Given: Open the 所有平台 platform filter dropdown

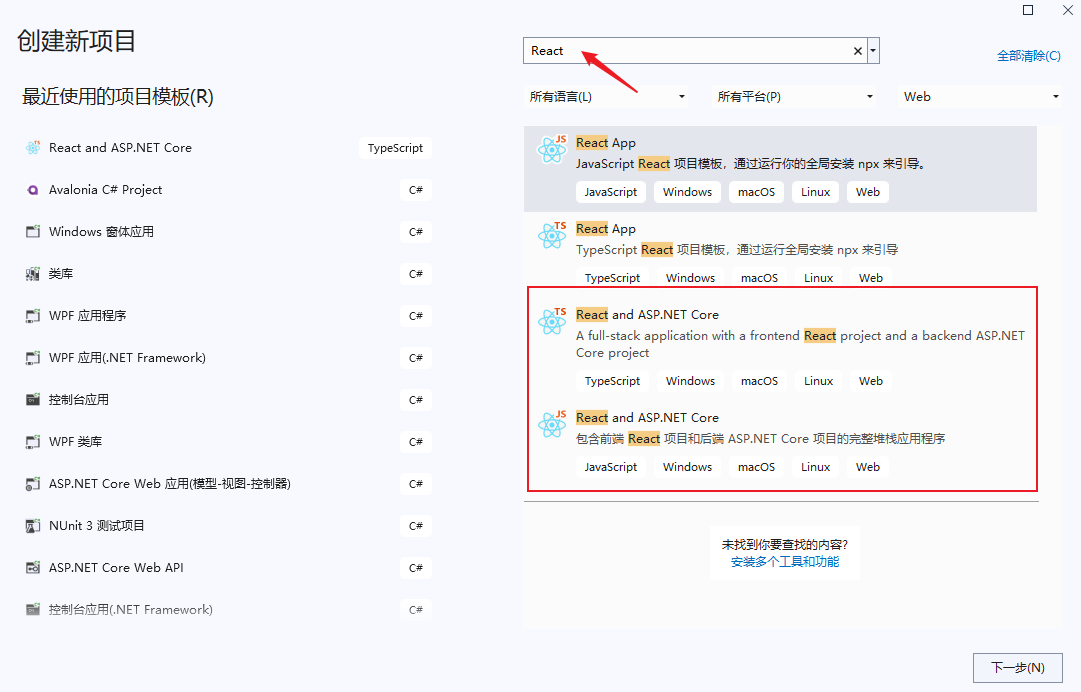Looking at the screenshot, I should 795,97.
